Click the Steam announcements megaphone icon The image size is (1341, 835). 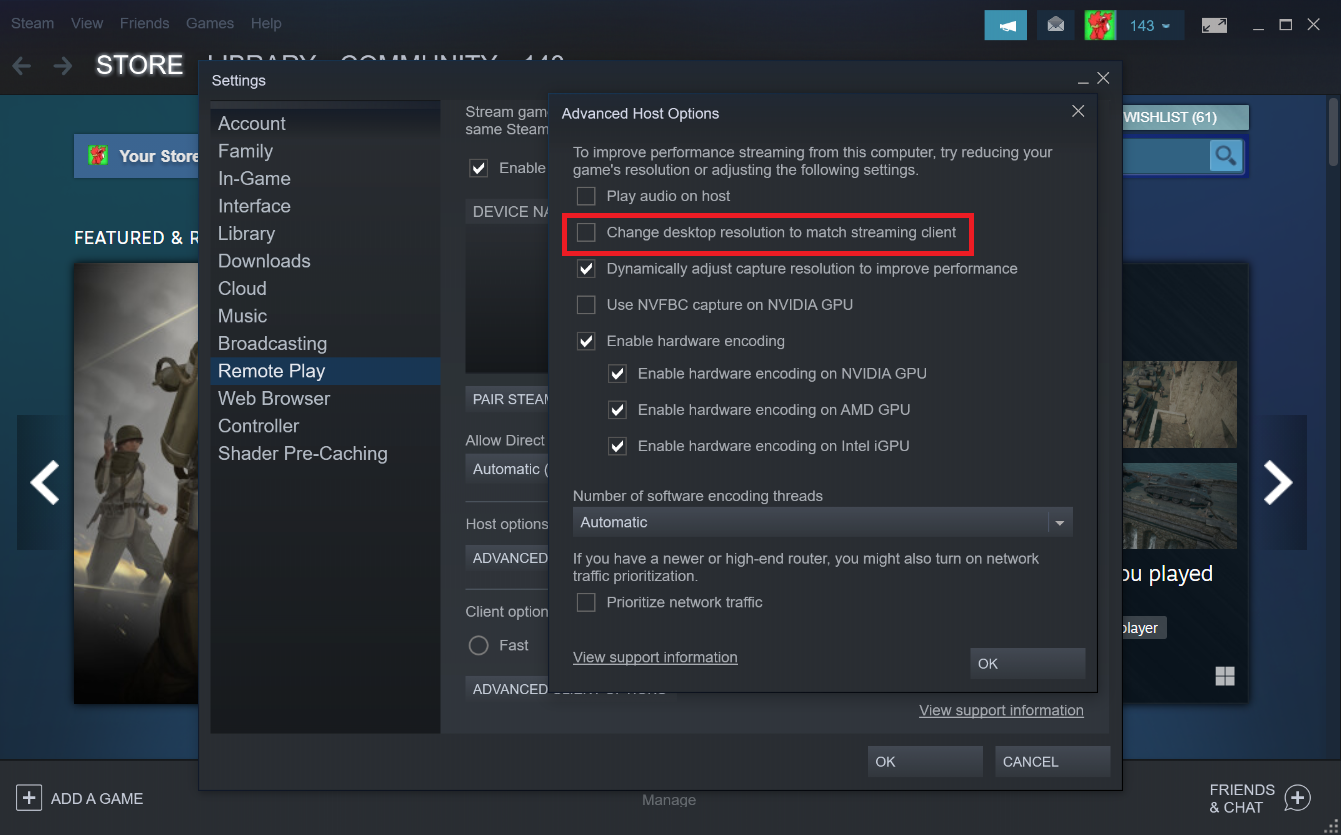(x=1006, y=25)
